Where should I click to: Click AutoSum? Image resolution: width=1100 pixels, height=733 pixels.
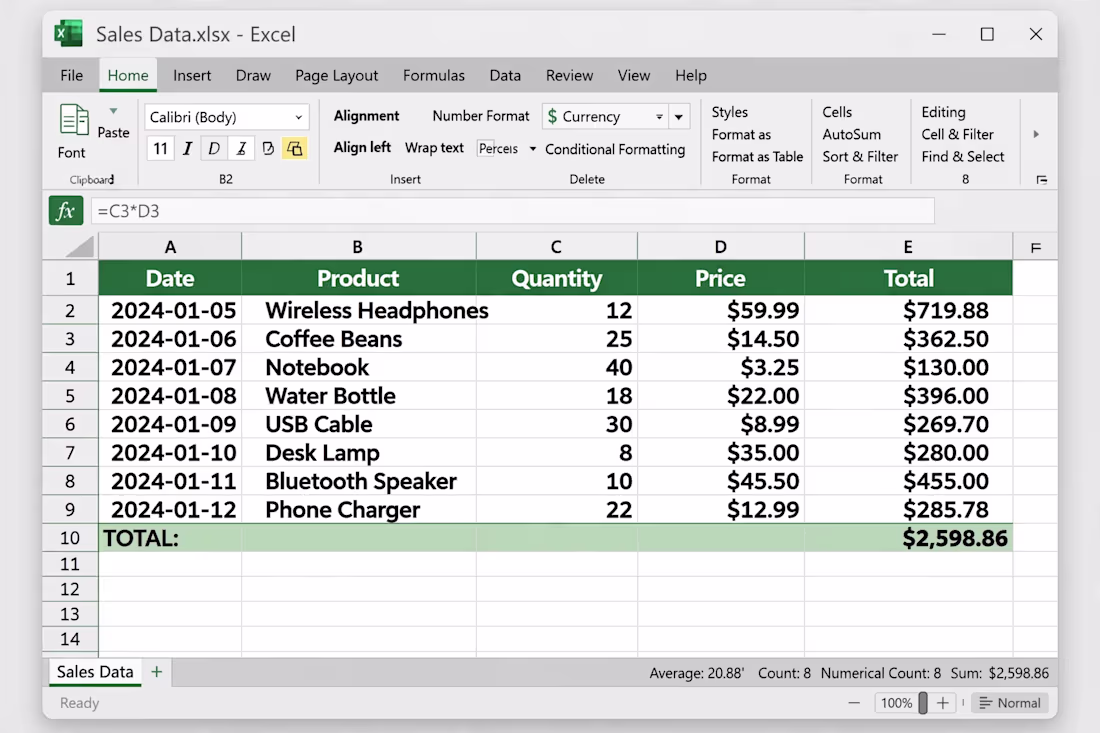click(851, 134)
